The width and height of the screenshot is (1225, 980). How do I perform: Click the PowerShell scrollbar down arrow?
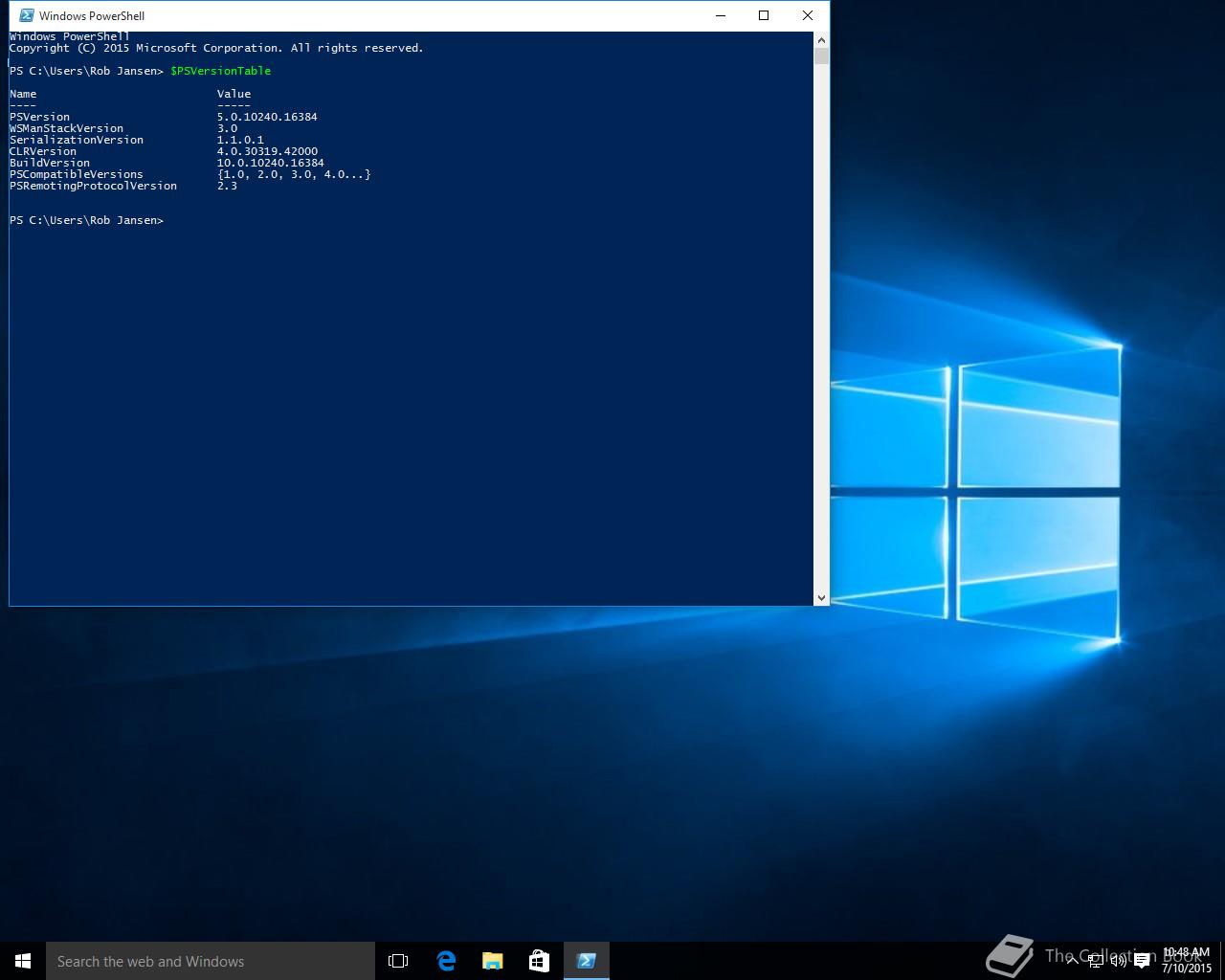[821, 597]
